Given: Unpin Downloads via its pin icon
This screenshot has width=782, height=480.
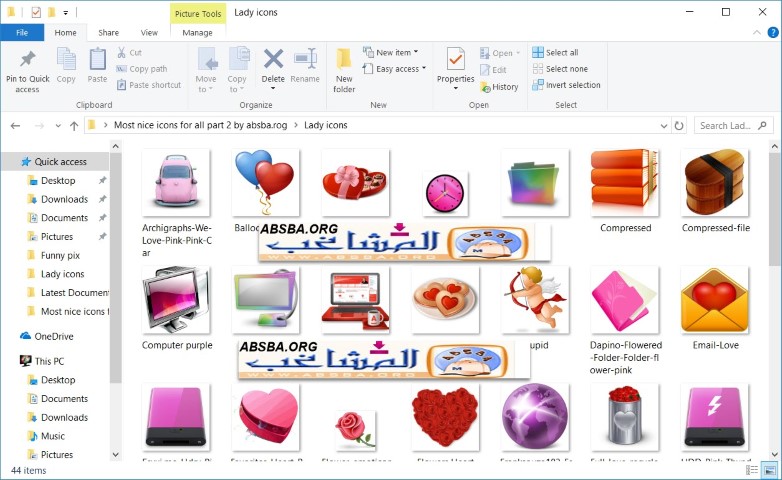Looking at the screenshot, I should click(102, 199).
